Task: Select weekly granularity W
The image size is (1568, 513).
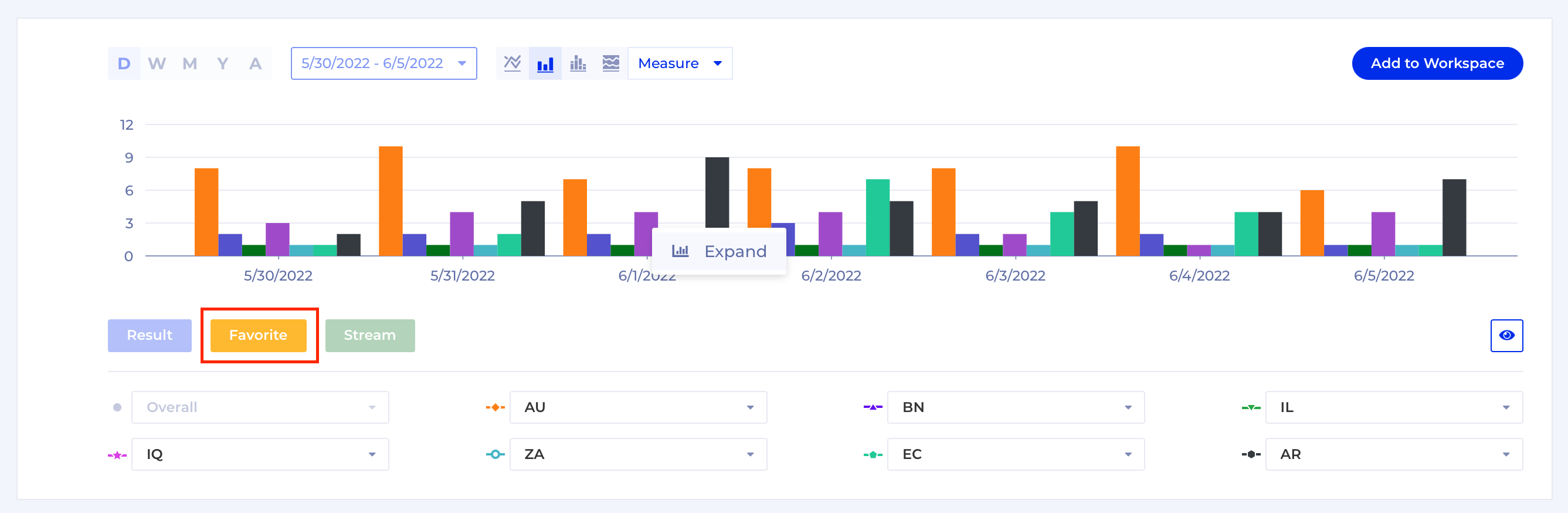Action: click(x=157, y=63)
